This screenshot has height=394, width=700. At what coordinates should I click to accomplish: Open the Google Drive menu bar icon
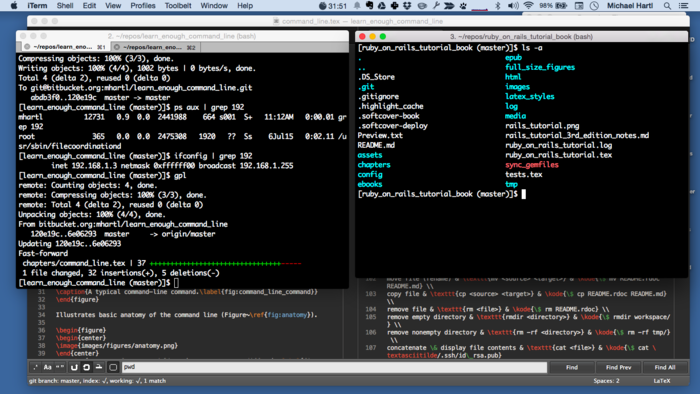pos(382,6)
